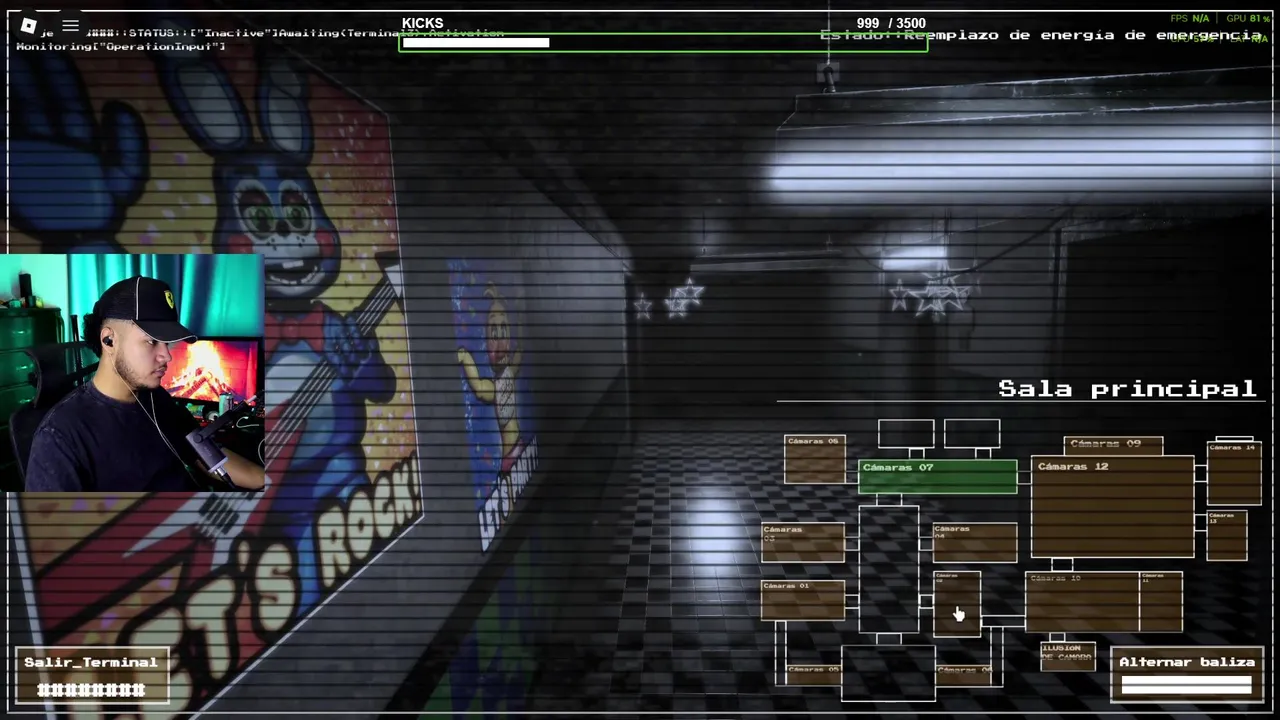Click the Salir_Terminal button
The image size is (1280, 720).
92,675
